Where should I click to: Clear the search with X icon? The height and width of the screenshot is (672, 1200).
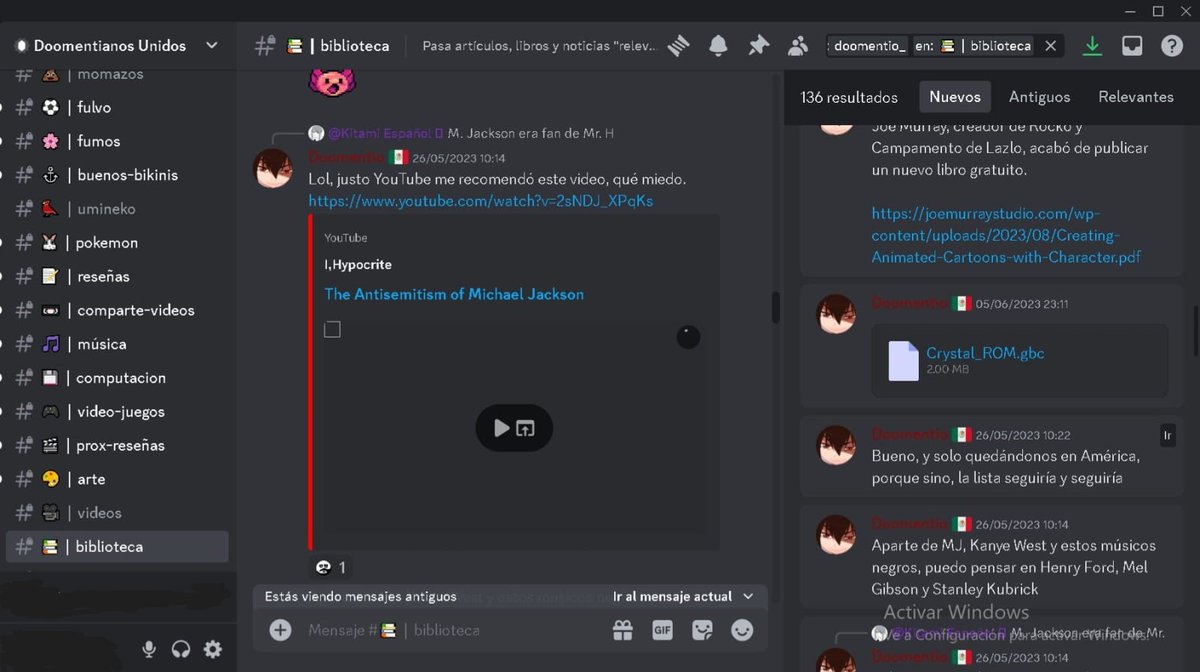1050,46
